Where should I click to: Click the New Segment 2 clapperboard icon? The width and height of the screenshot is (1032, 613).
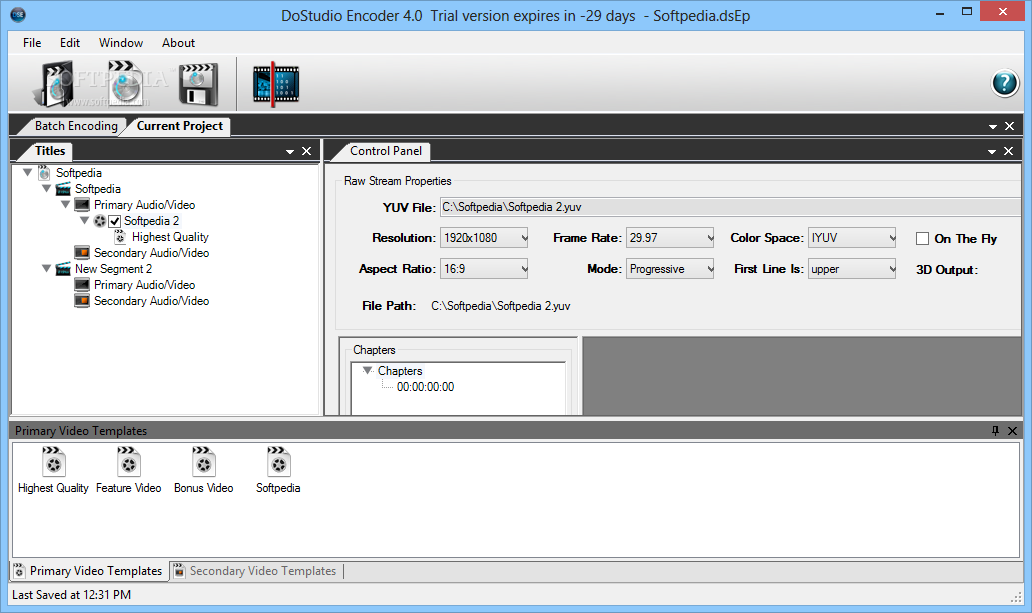click(63, 269)
